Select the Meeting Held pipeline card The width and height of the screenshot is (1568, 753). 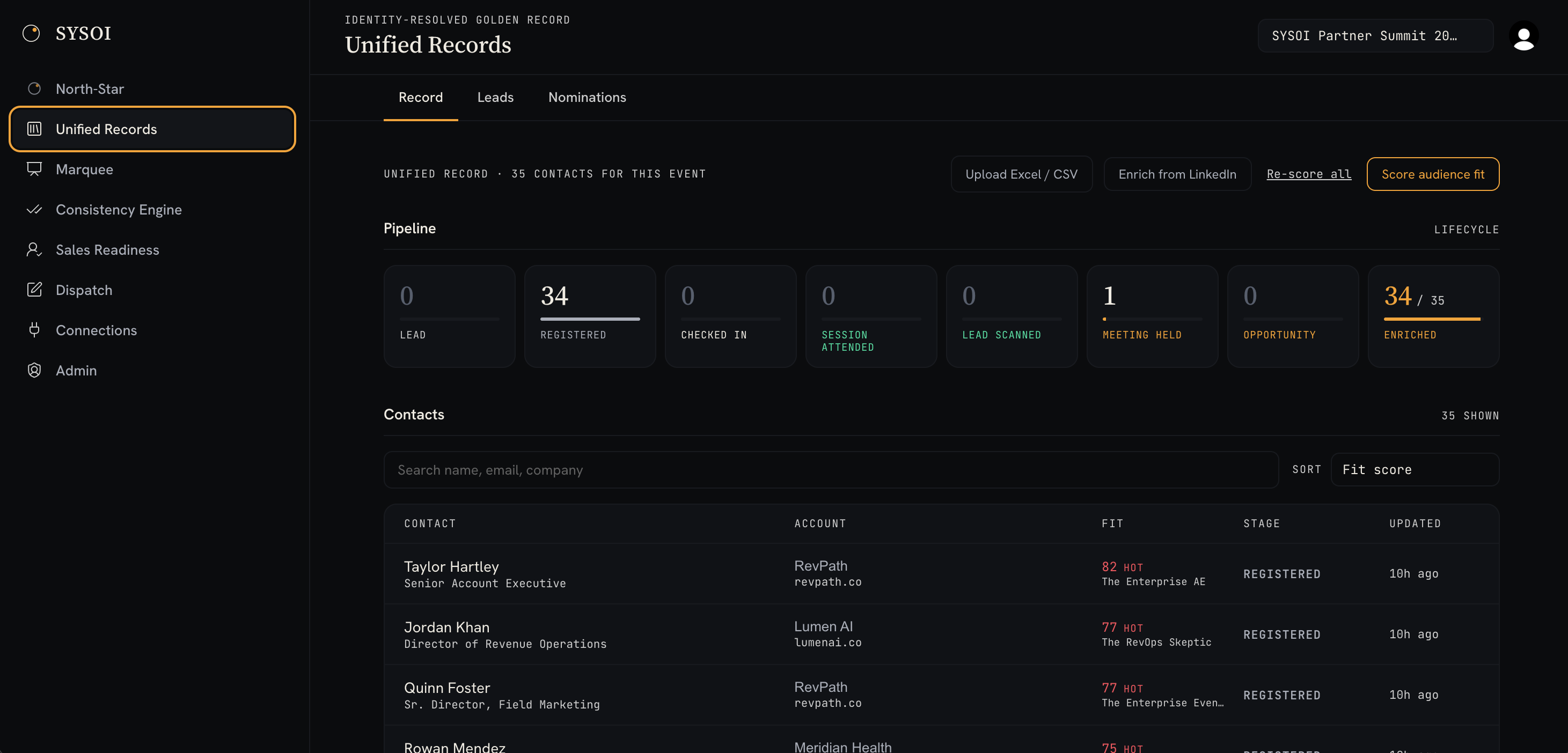pyautogui.click(x=1152, y=316)
